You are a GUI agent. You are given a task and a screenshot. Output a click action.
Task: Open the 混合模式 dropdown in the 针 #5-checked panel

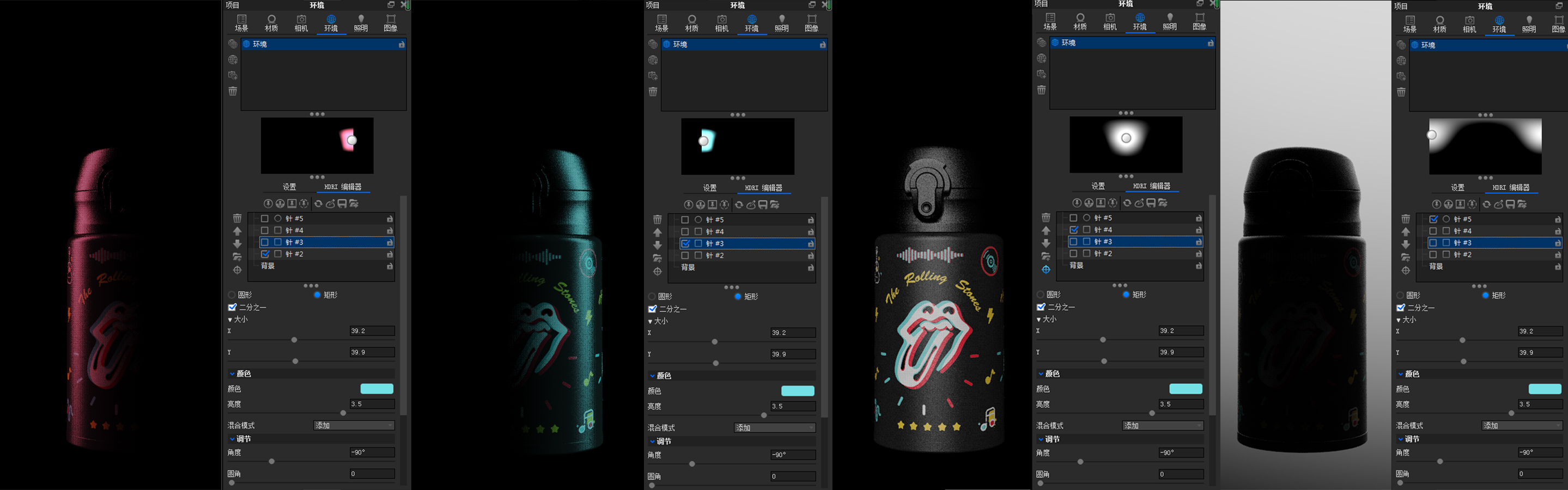[1522, 426]
